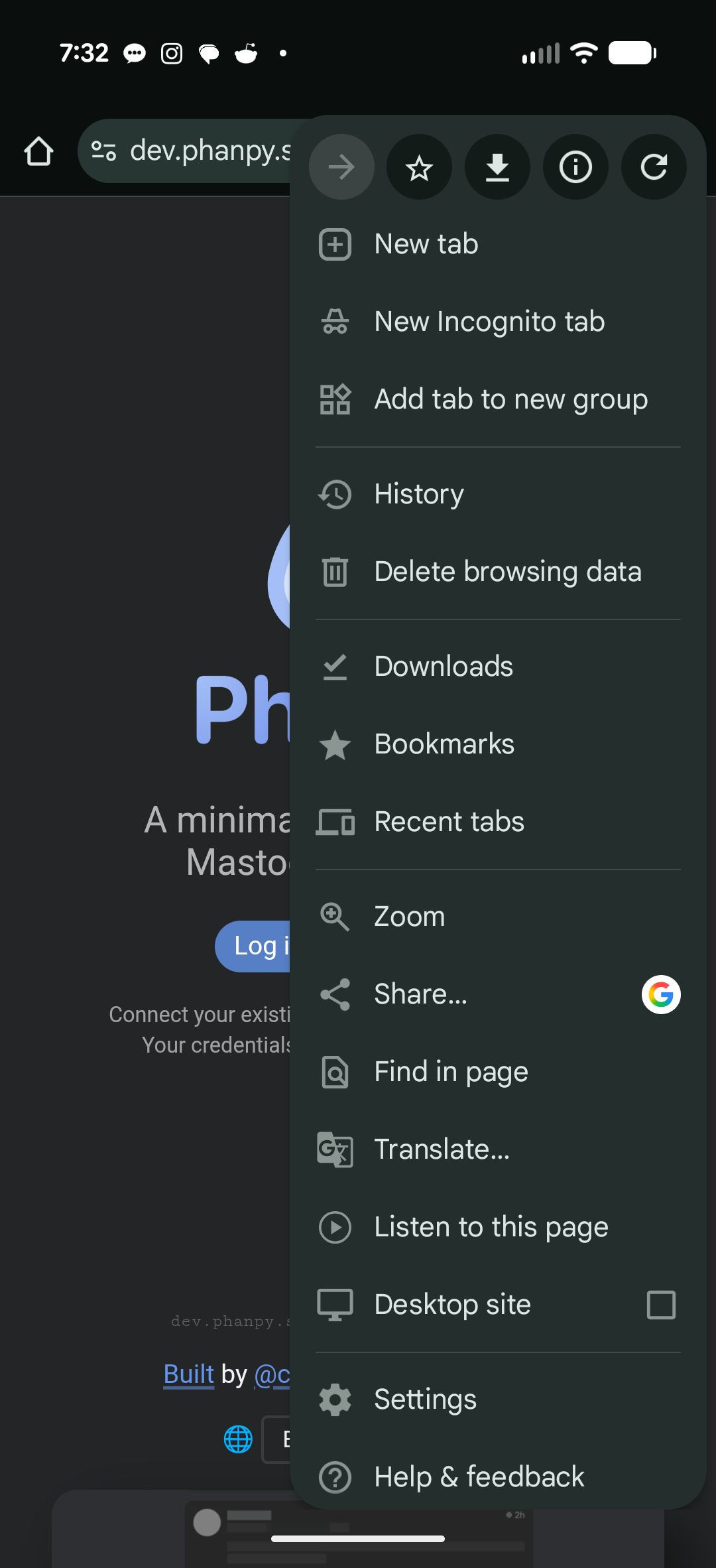Open page info via circled i icon

pyautogui.click(x=575, y=167)
